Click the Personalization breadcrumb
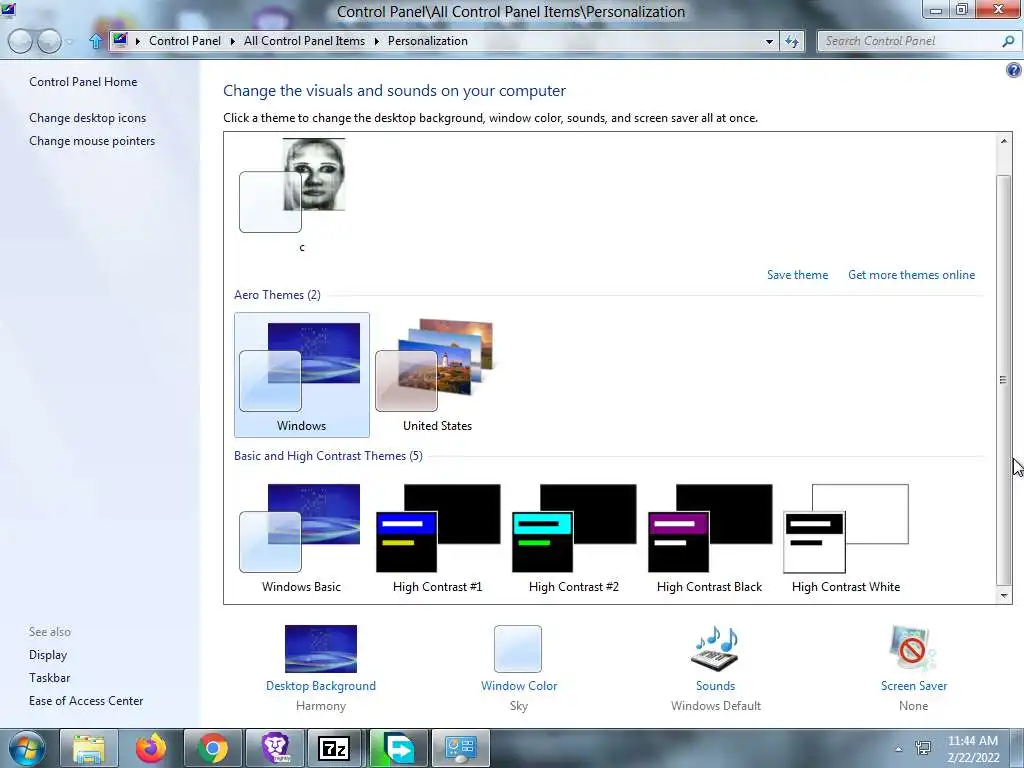 pyautogui.click(x=428, y=40)
